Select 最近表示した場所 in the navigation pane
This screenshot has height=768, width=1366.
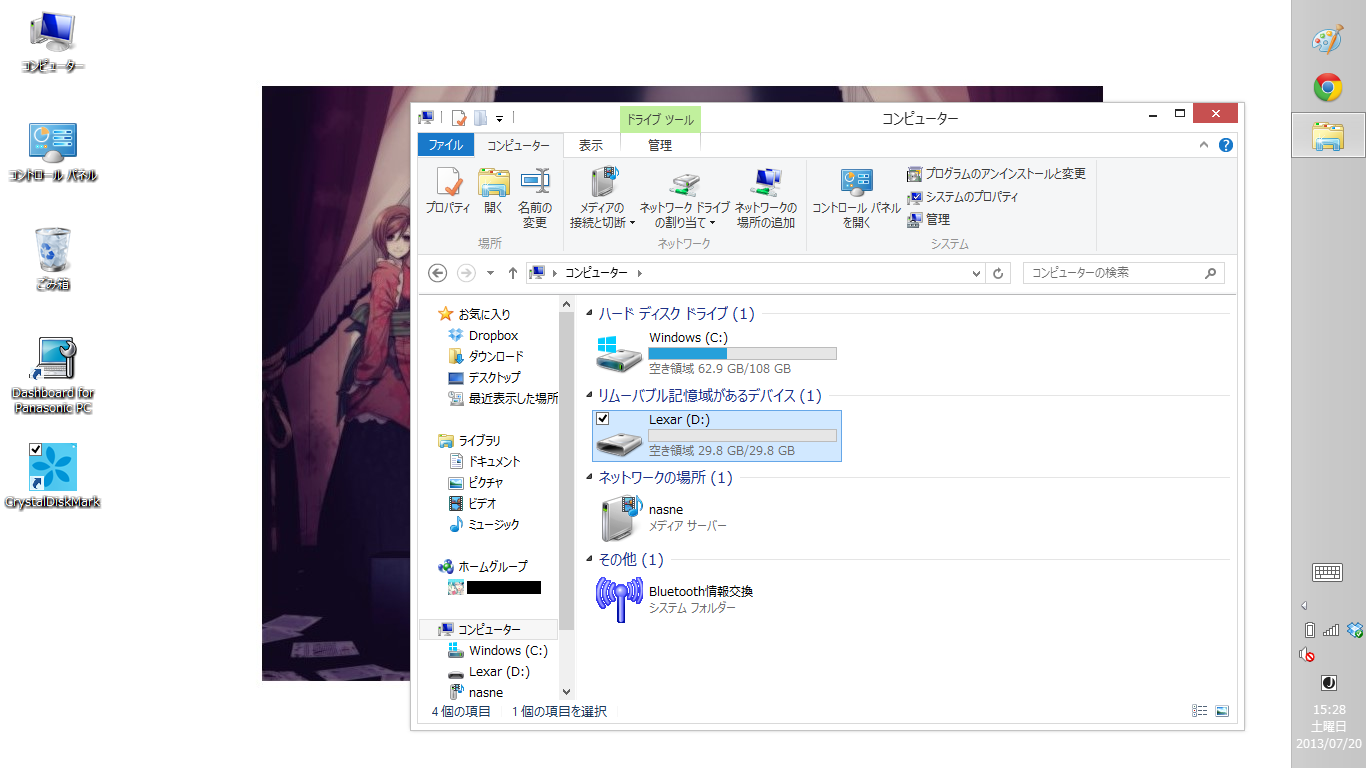503,399
